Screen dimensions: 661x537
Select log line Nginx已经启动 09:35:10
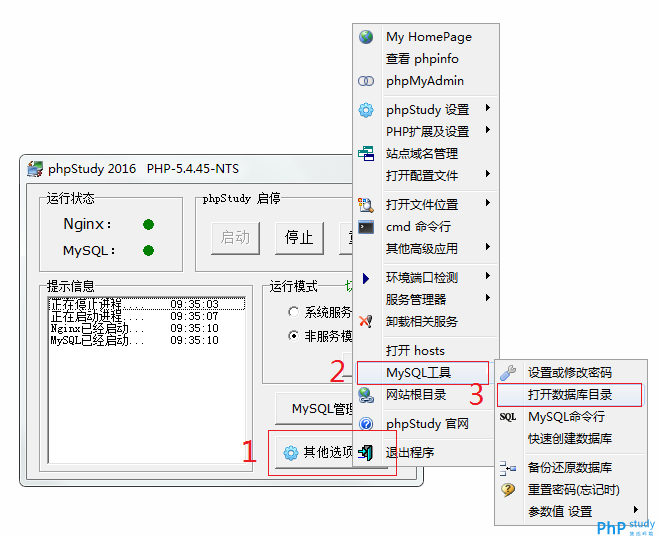point(147,328)
